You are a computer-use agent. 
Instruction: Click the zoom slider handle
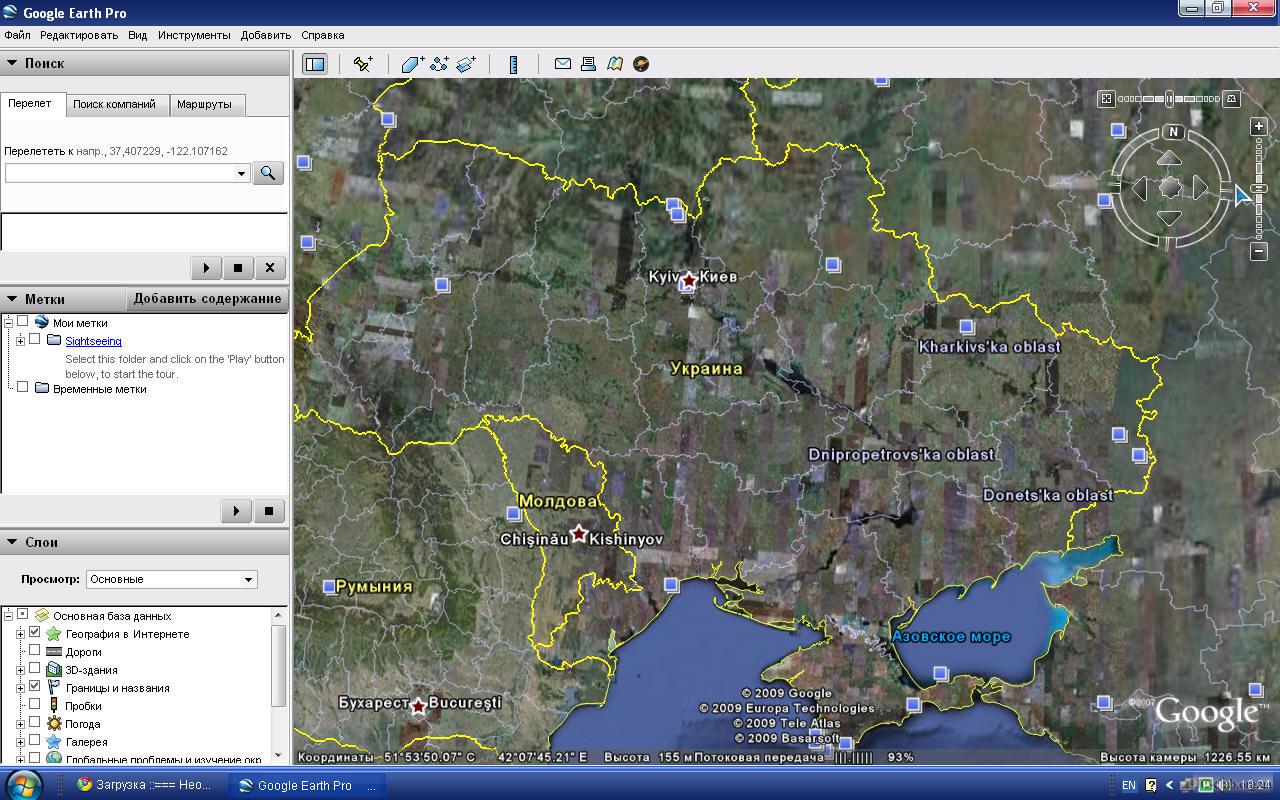pos(1259,188)
